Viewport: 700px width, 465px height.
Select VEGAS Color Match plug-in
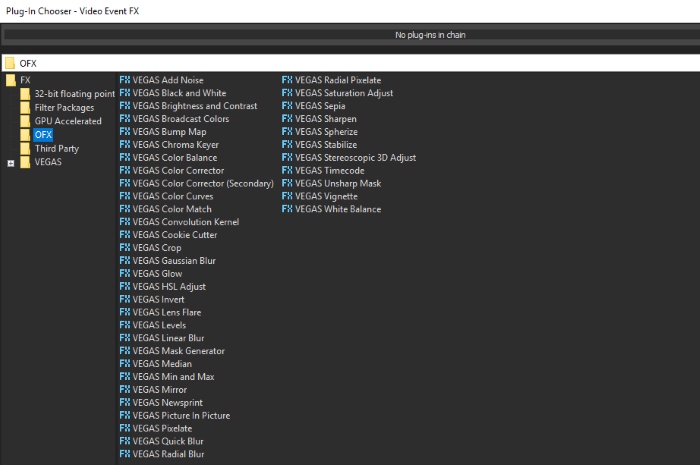click(166, 209)
